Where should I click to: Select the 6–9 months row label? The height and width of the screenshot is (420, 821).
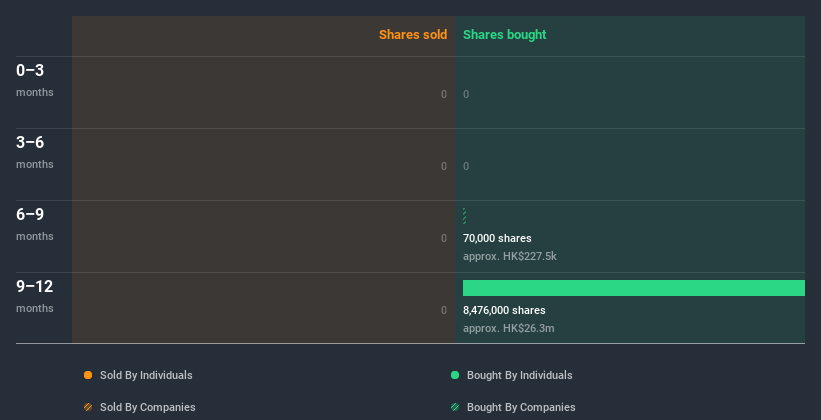33,215
